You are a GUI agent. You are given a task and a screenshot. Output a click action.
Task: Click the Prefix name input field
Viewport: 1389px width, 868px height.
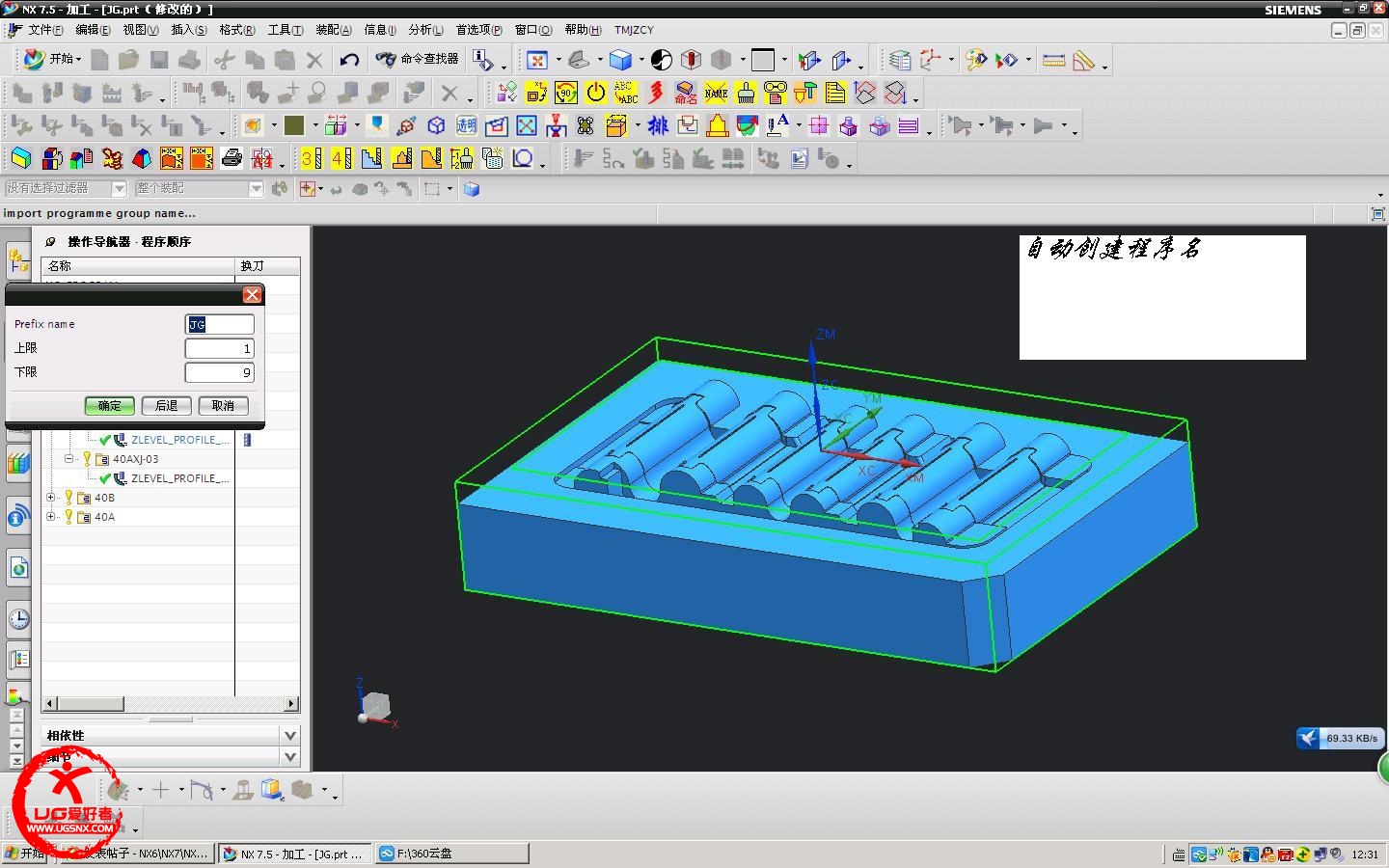220,324
